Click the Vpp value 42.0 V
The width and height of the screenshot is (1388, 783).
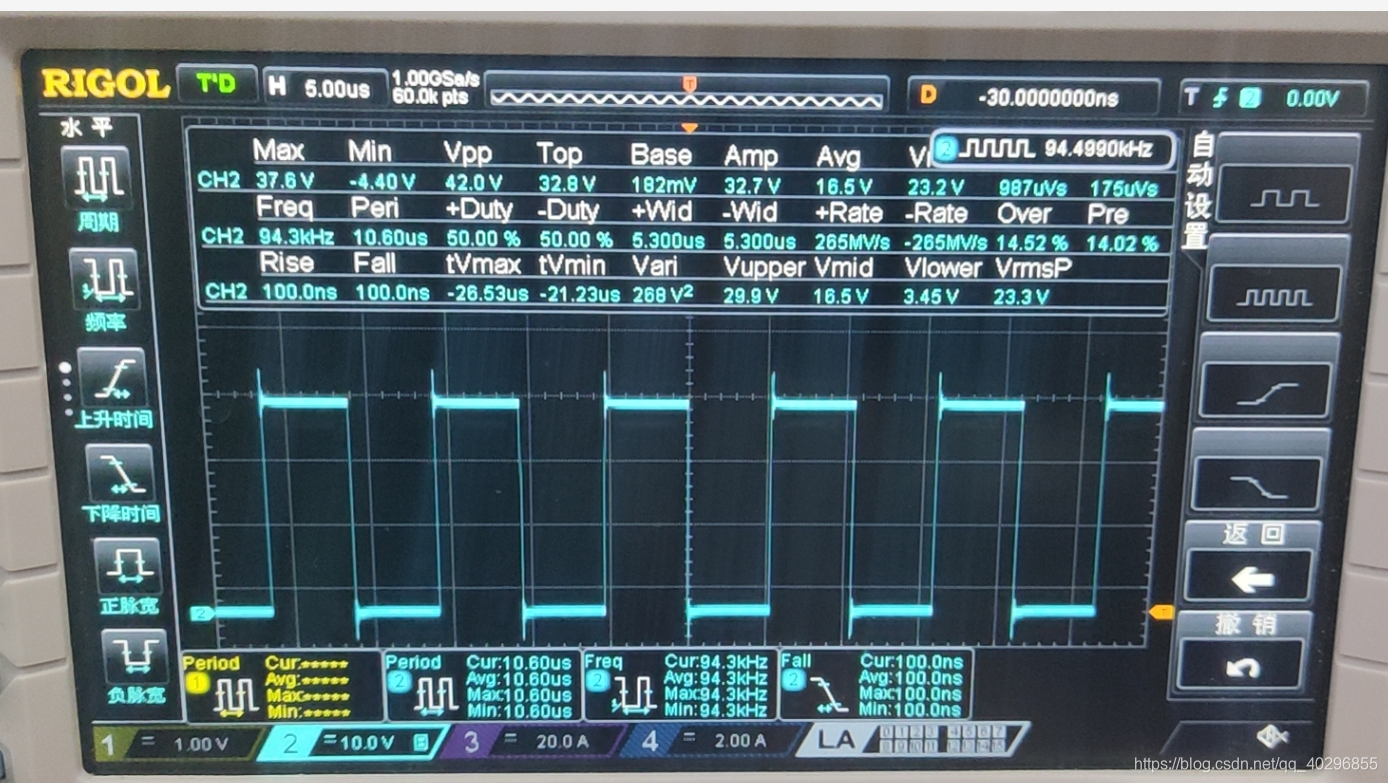click(x=474, y=184)
